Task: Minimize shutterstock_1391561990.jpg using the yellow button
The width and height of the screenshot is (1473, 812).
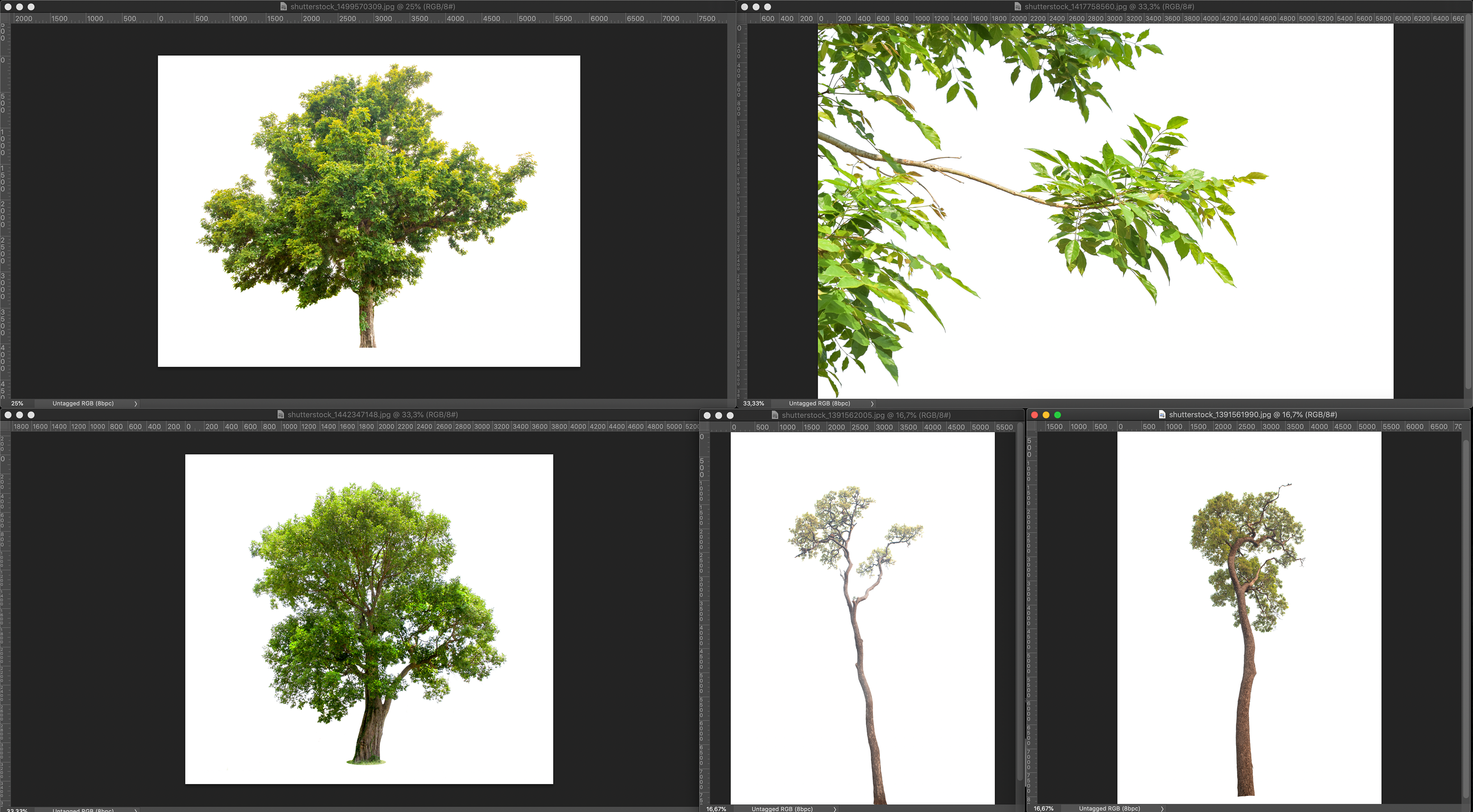Action: pyautogui.click(x=1046, y=415)
